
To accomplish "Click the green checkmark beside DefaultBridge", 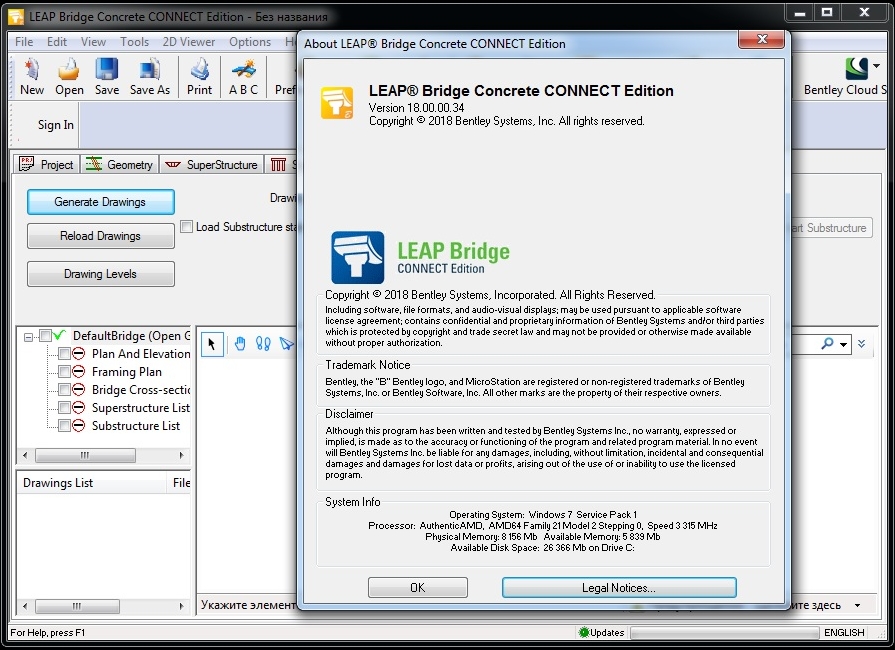I will tap(59, 335).
